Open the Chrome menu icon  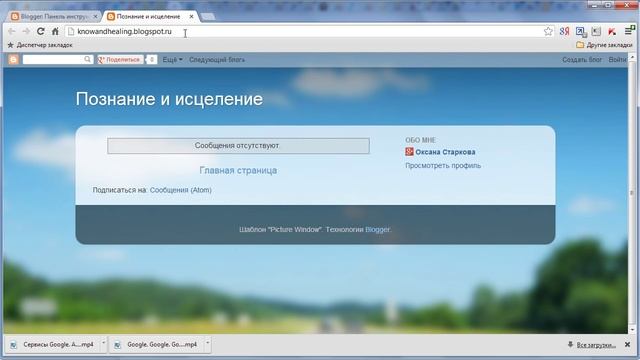pyautogui.click(x=629, y=31)
